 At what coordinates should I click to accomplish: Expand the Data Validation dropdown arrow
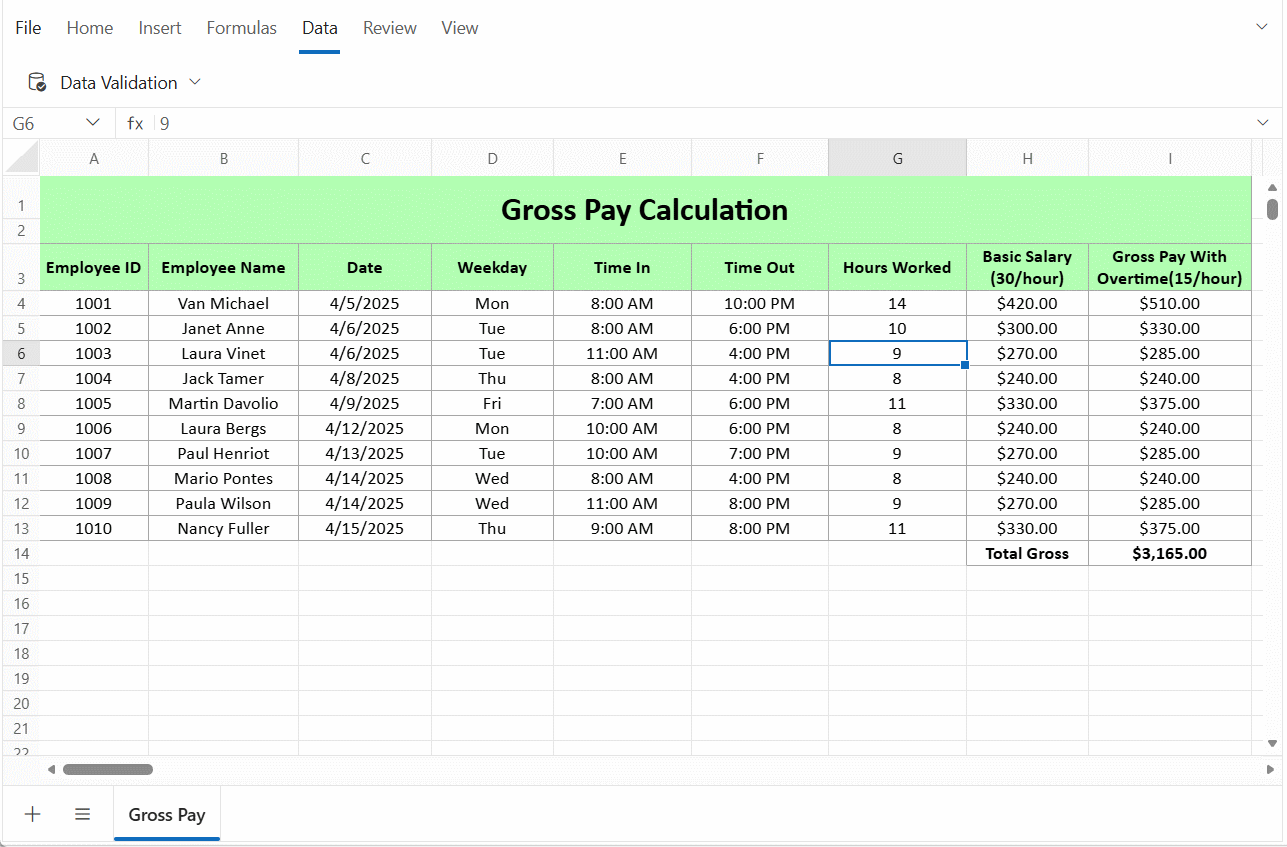(195, 82)
